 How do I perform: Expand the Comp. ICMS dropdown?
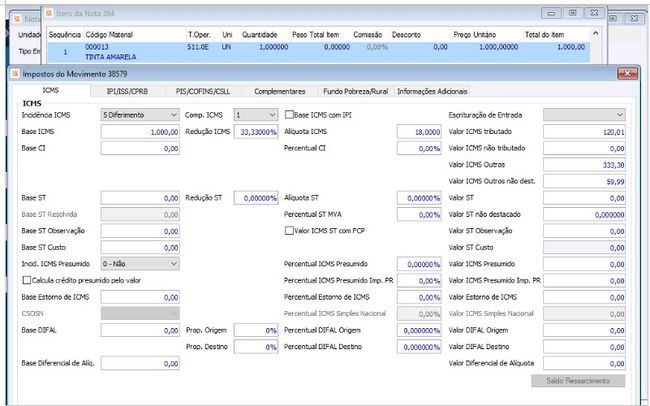click(256, 115)
